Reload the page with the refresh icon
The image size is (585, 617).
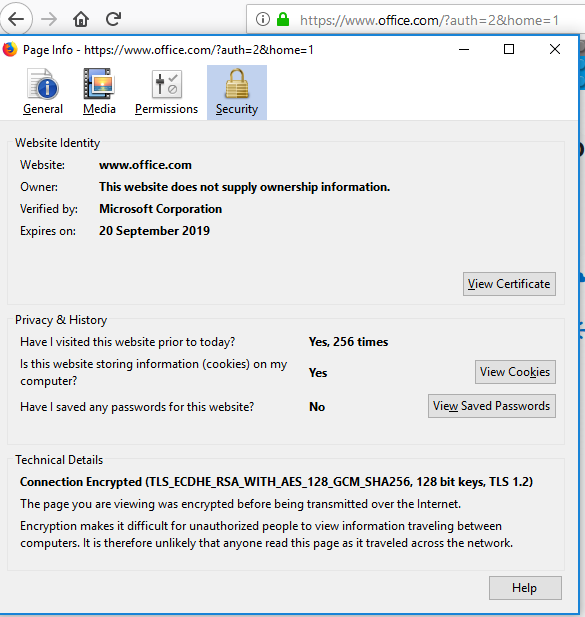(x=113, y=18)
